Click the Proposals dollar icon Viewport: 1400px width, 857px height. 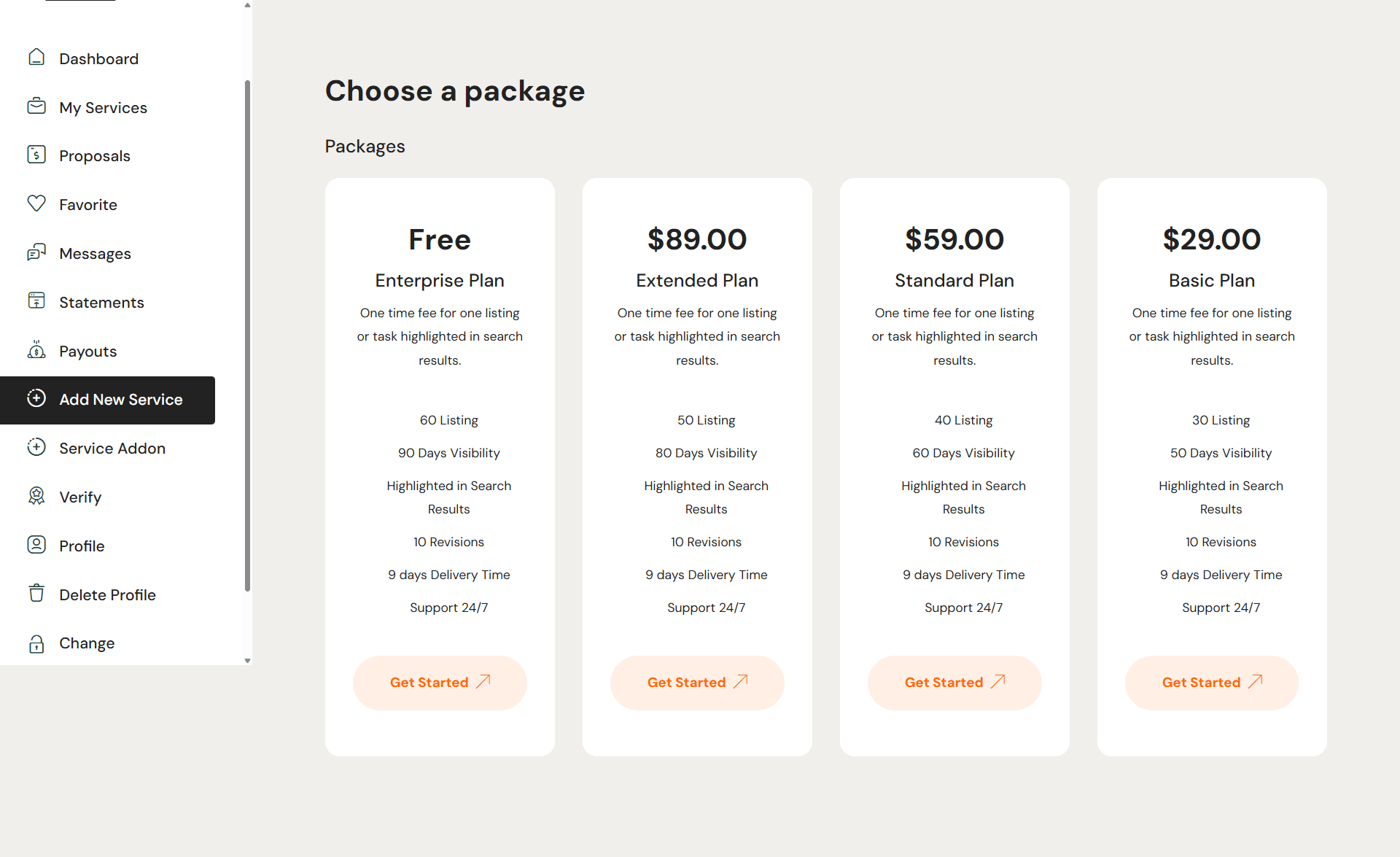(36, 155)
